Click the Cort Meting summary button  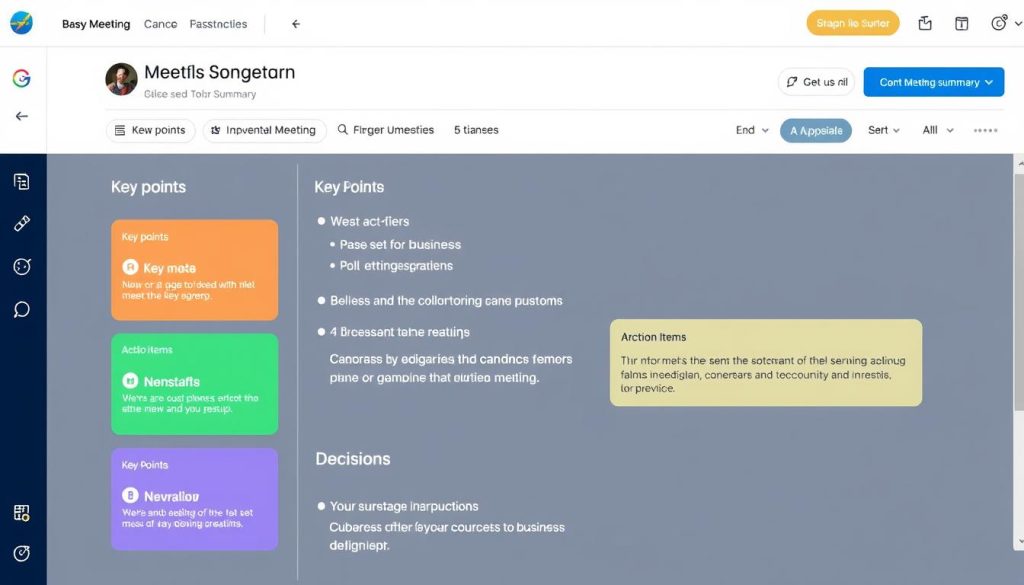pos(933,82)
